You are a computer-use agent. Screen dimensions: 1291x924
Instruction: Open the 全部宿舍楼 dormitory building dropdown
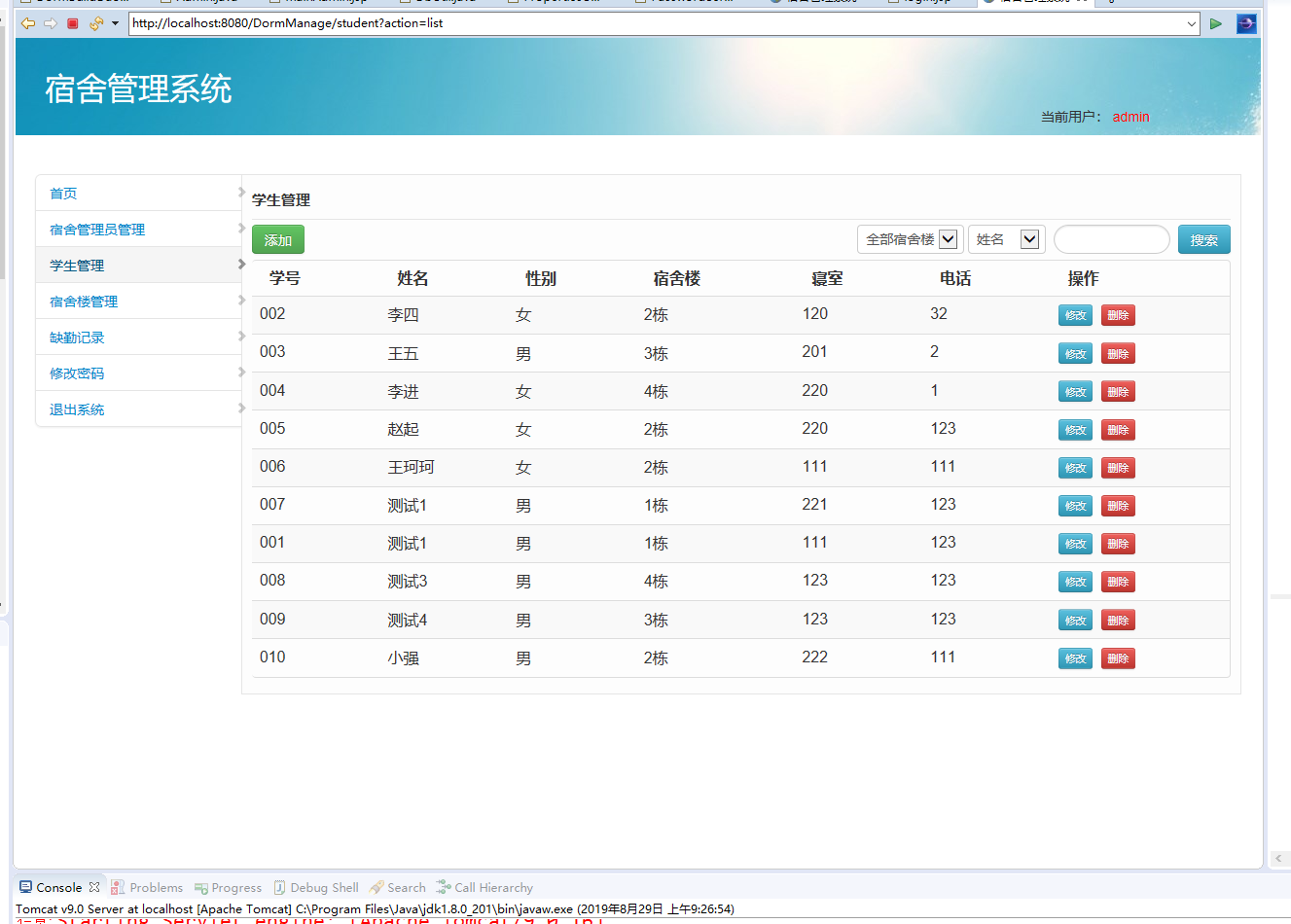pos(909,238)
